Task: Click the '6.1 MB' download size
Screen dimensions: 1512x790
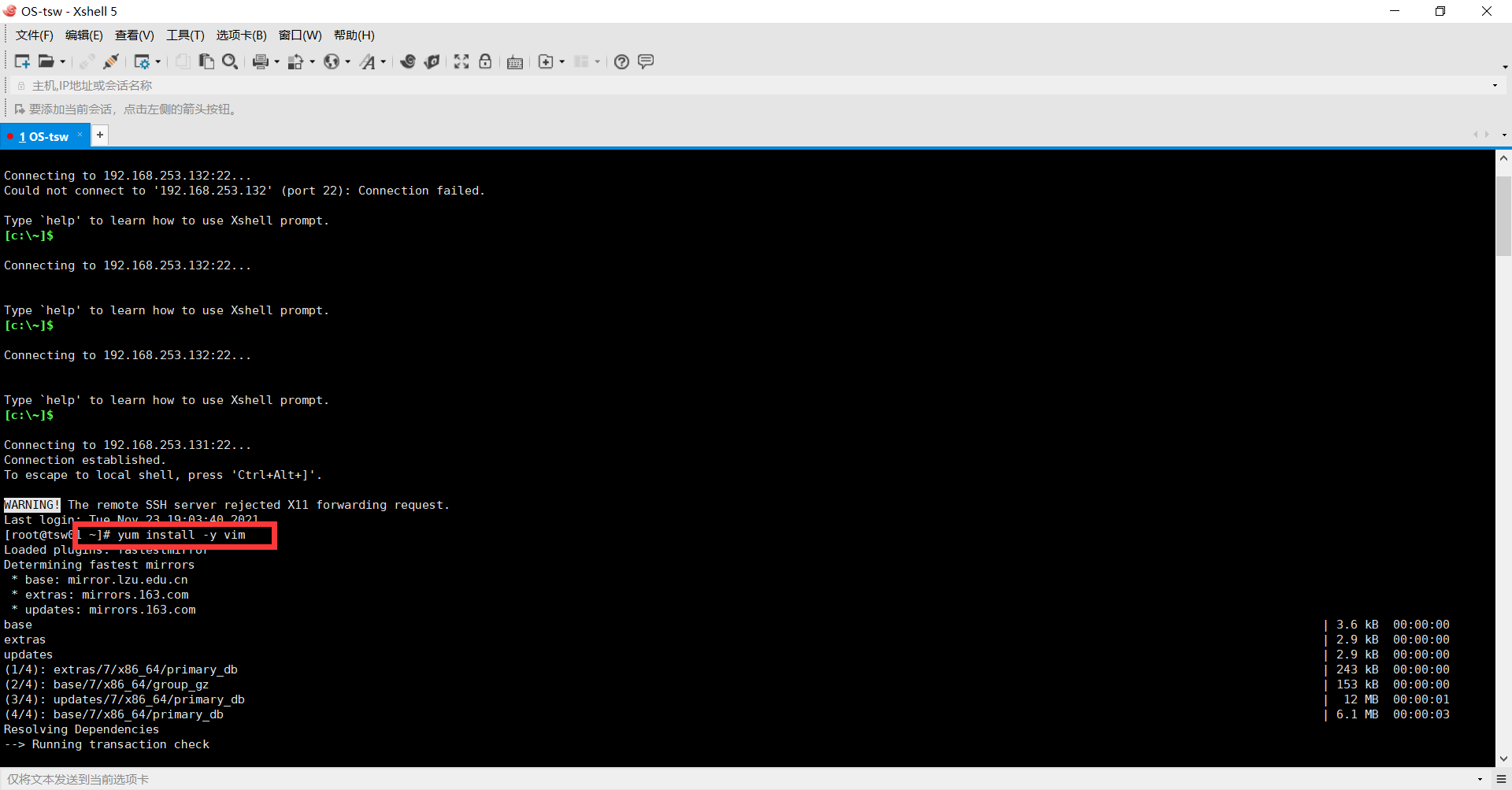Action: click(1357, 714)
